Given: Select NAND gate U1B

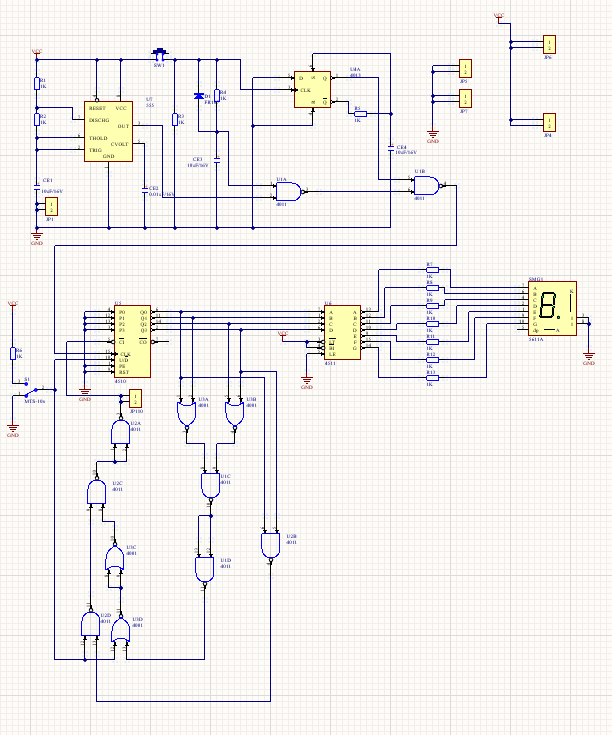Looking at the screenshot, I should 427,186.
